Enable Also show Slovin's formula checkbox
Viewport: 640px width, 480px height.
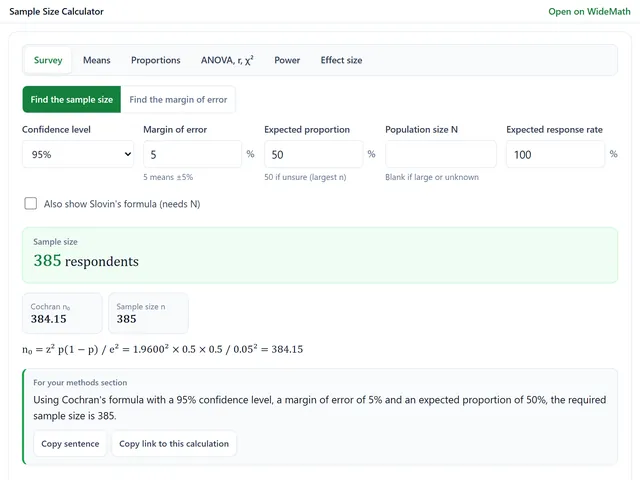[x=31, y=203]
